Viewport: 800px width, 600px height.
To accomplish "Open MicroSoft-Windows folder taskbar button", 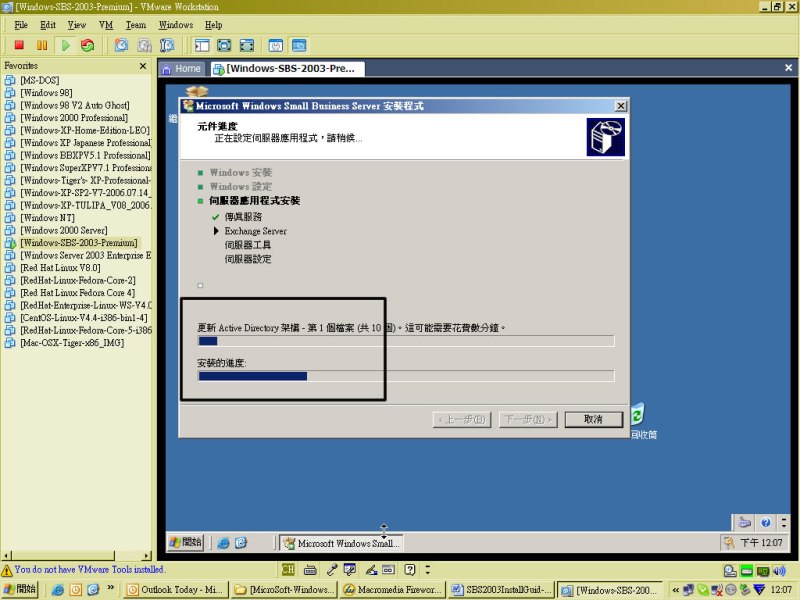I will point(284,590).
